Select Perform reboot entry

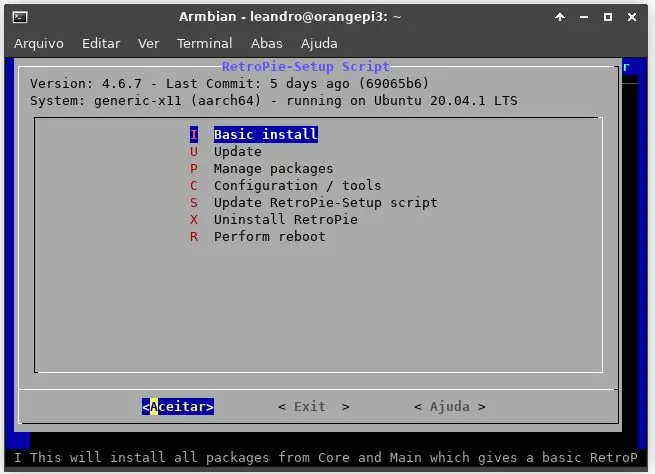(x=269, y=236)
